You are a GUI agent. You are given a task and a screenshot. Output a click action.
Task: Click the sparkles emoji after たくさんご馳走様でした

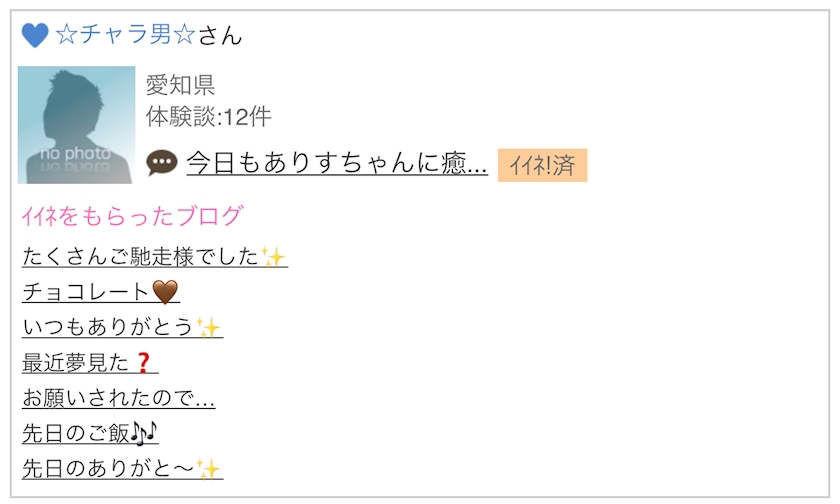coord(273,257)
